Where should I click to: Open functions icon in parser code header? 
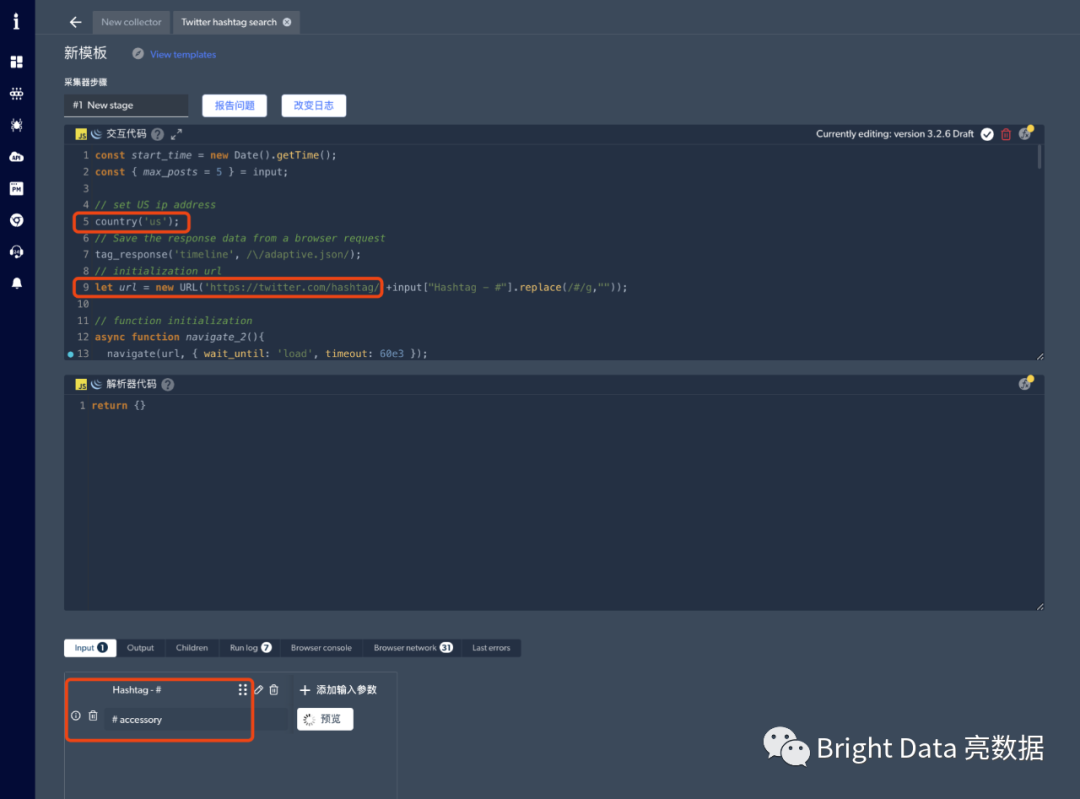pos(1026,383)
